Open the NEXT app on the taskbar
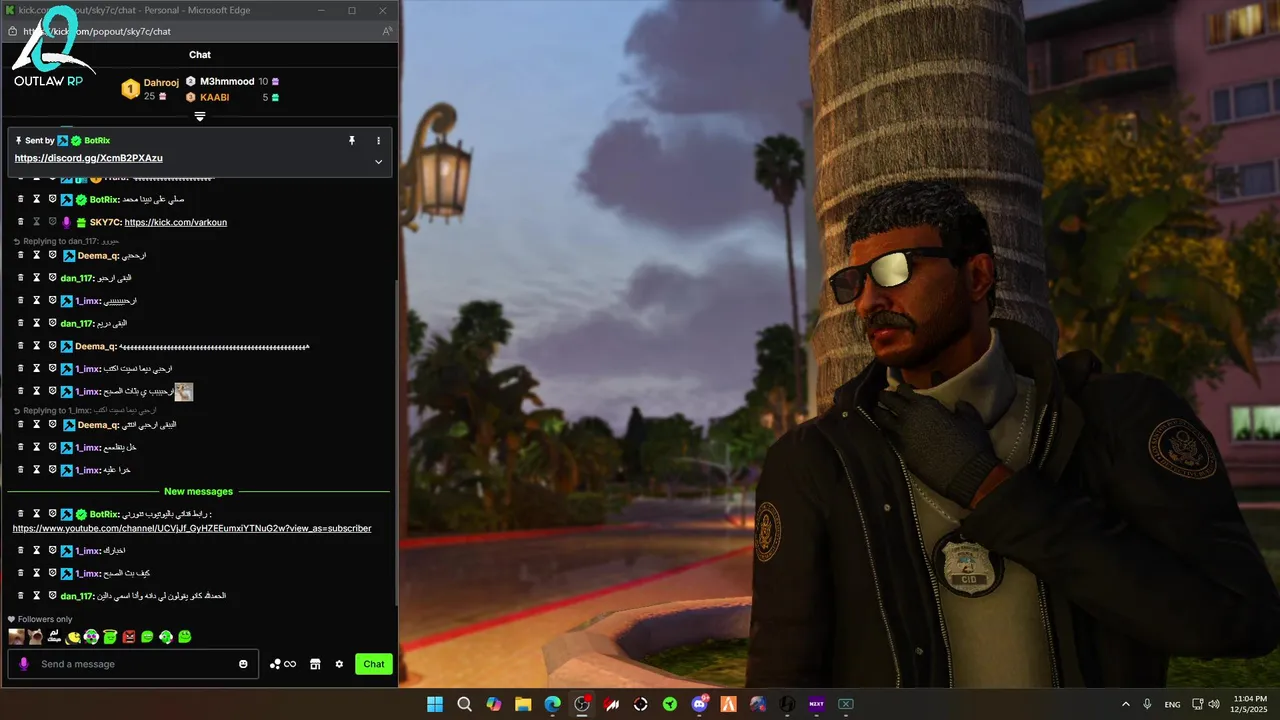 pos(816,704)
